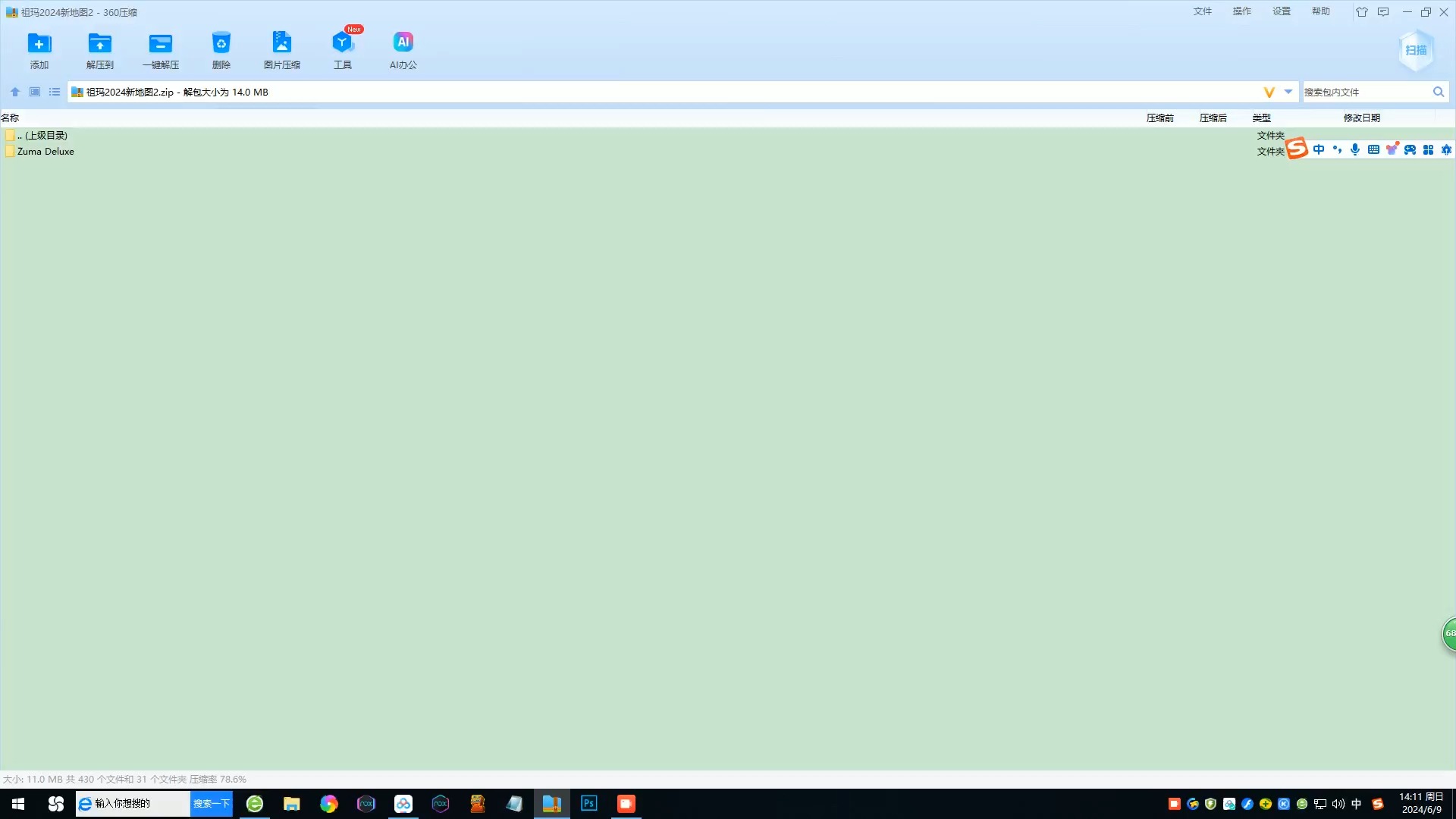
Task: Open the Sogou soft keyboard icon
Action: (1373, 149)
